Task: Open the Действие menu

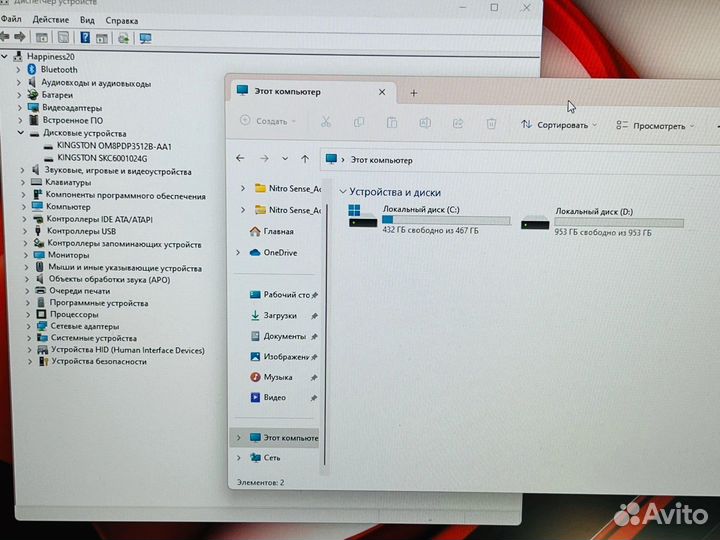Action: [x=51, y=20]
